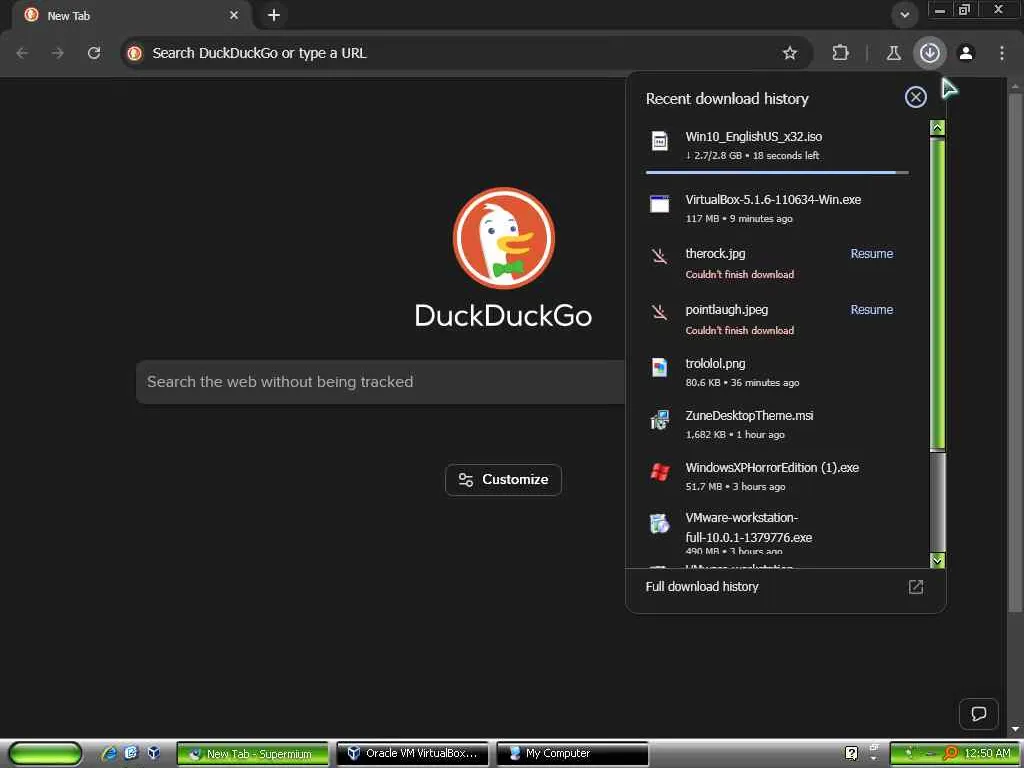Open the profile avatar menu

coord(966,53)
